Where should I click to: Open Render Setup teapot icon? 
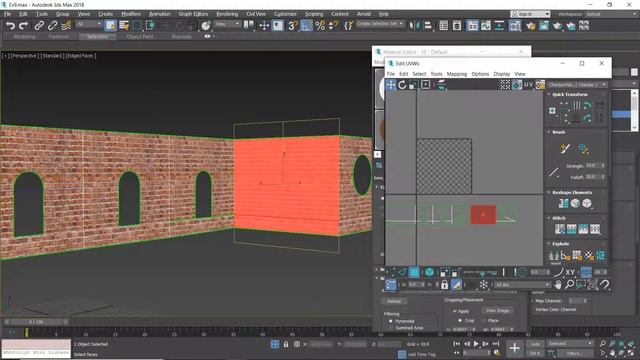pyautogui.click(x=531, y=26)
